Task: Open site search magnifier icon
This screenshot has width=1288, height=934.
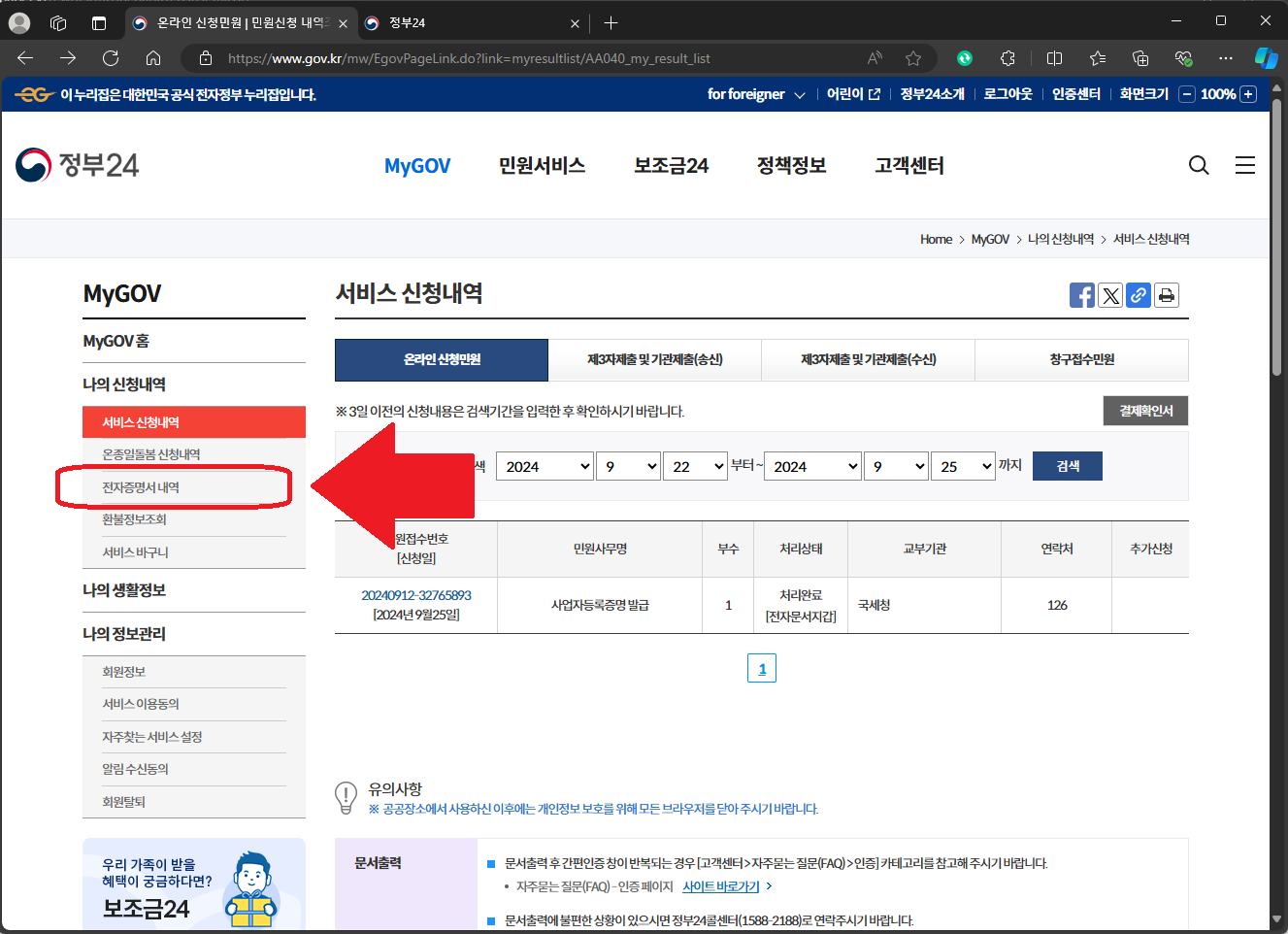Action: tap(1199, 165)
